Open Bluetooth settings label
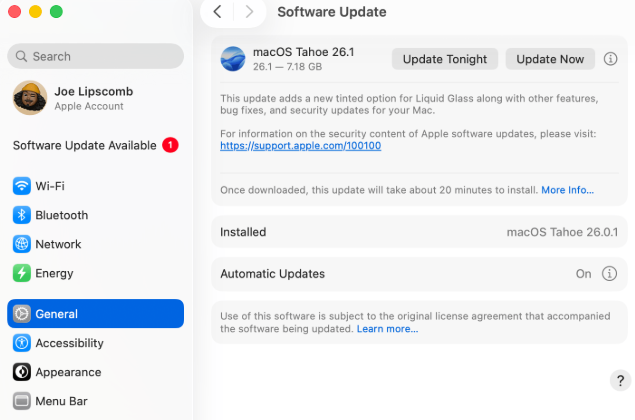635x420 pixels. pos(62,215)
